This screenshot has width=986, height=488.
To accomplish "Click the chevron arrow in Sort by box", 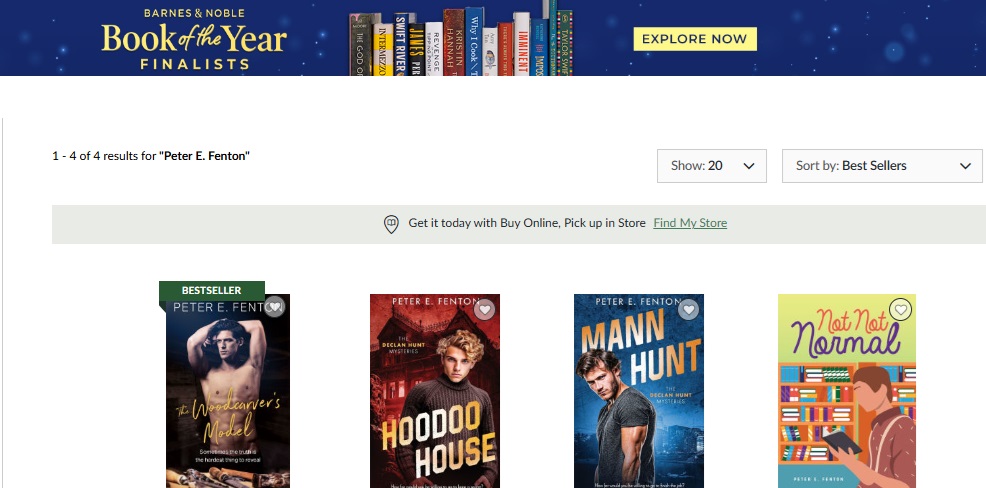I will point(965,166).
